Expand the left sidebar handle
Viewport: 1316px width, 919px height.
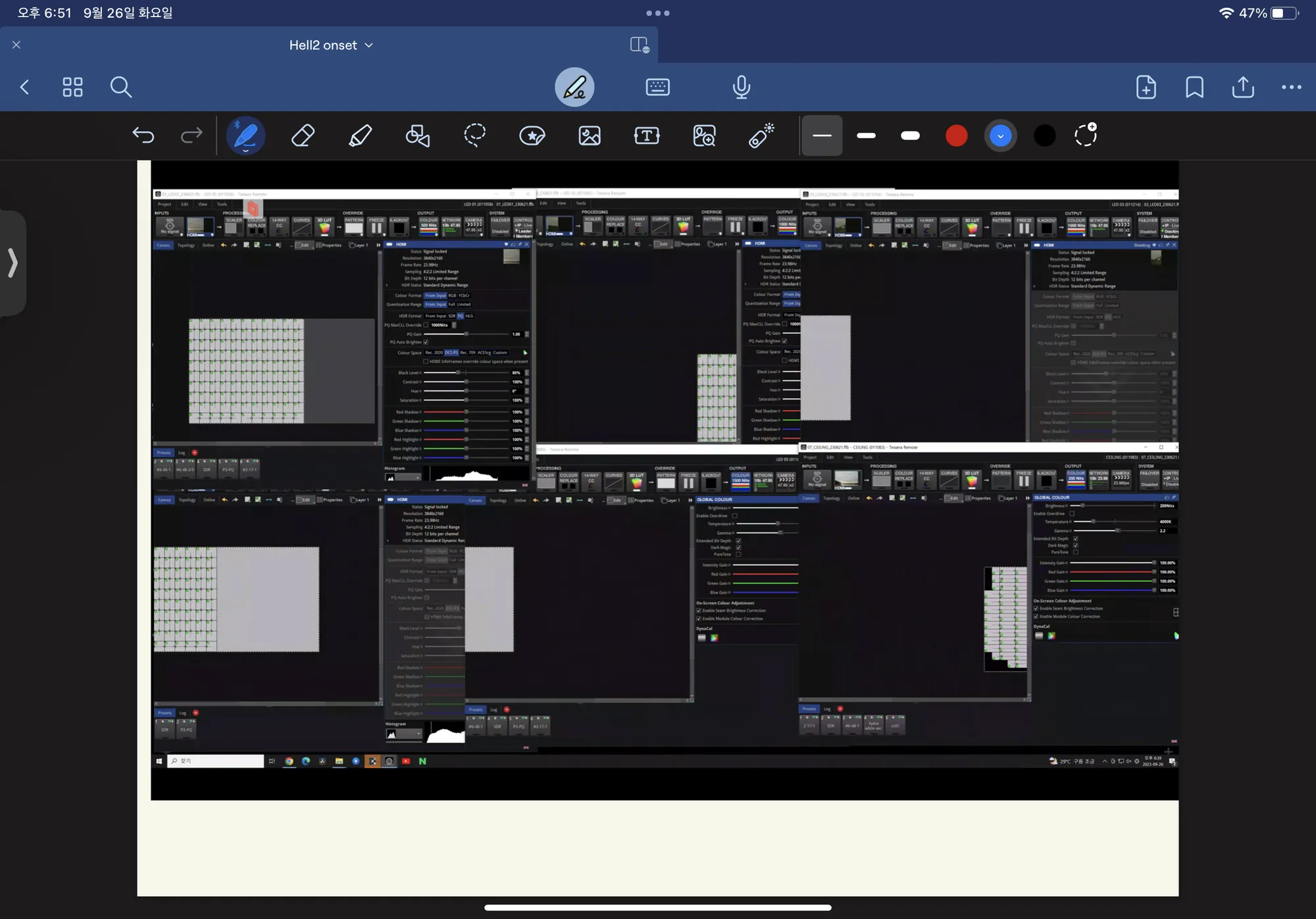[x=13, y=263]
